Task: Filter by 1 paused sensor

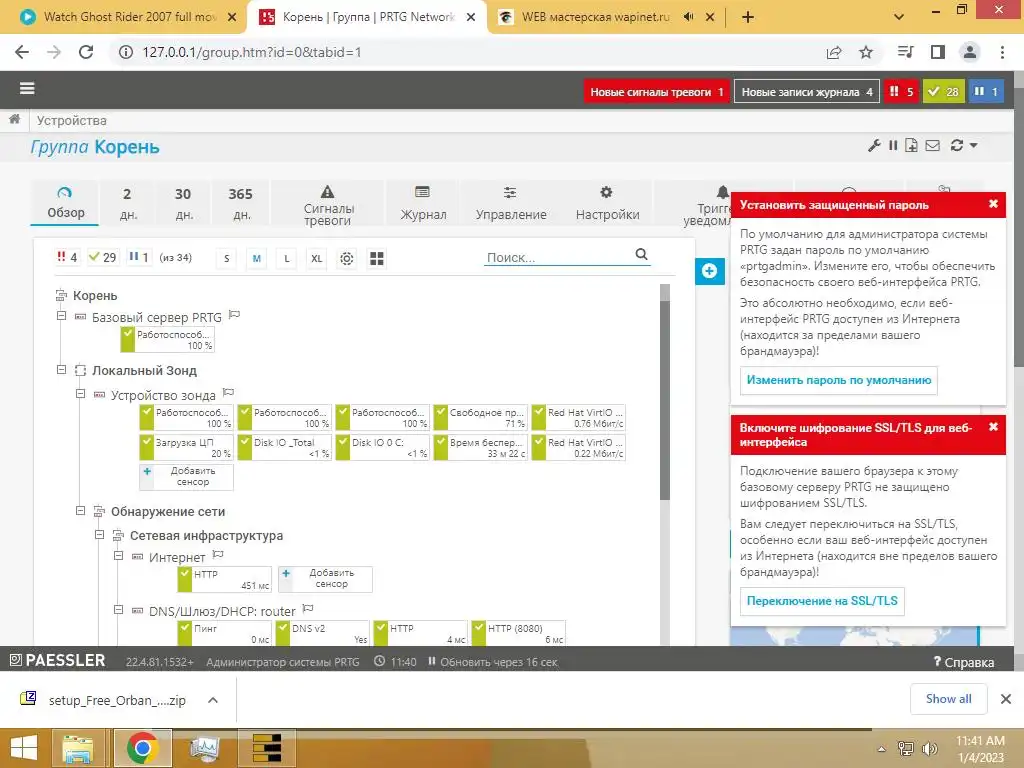Action: pos(138,257)
